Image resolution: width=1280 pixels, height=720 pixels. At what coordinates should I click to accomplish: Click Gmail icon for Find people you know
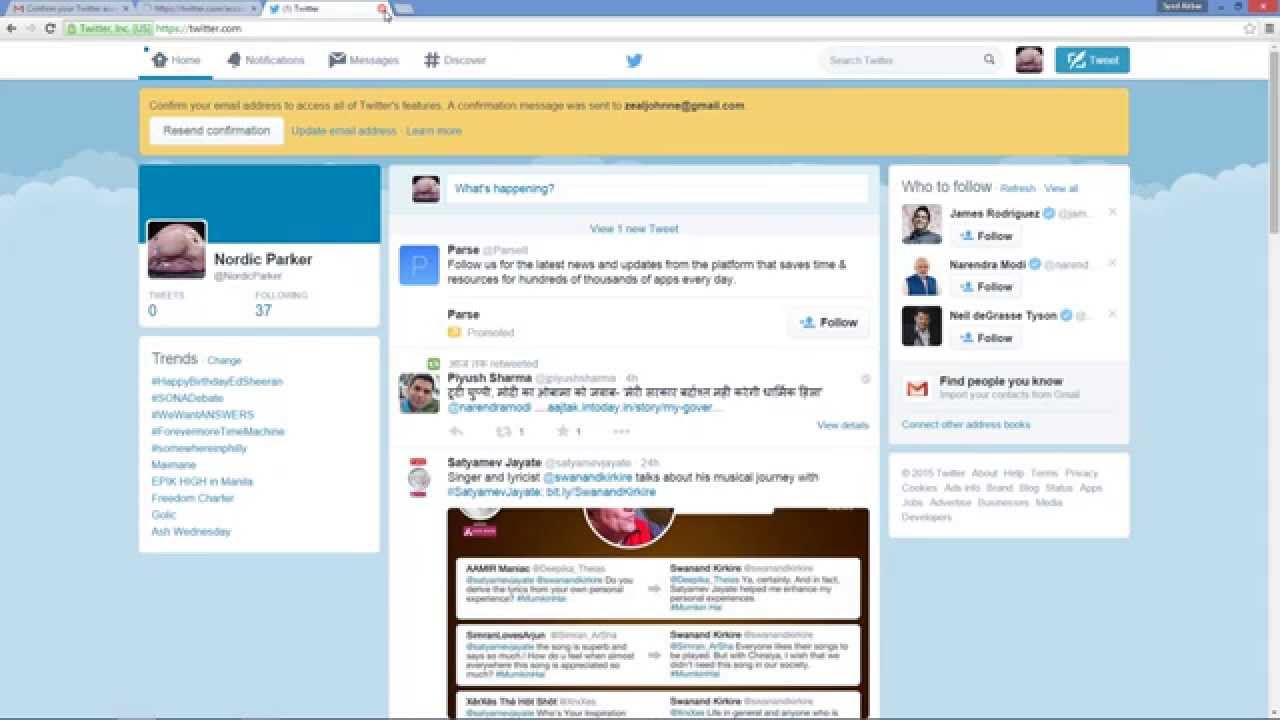[917, 388]
